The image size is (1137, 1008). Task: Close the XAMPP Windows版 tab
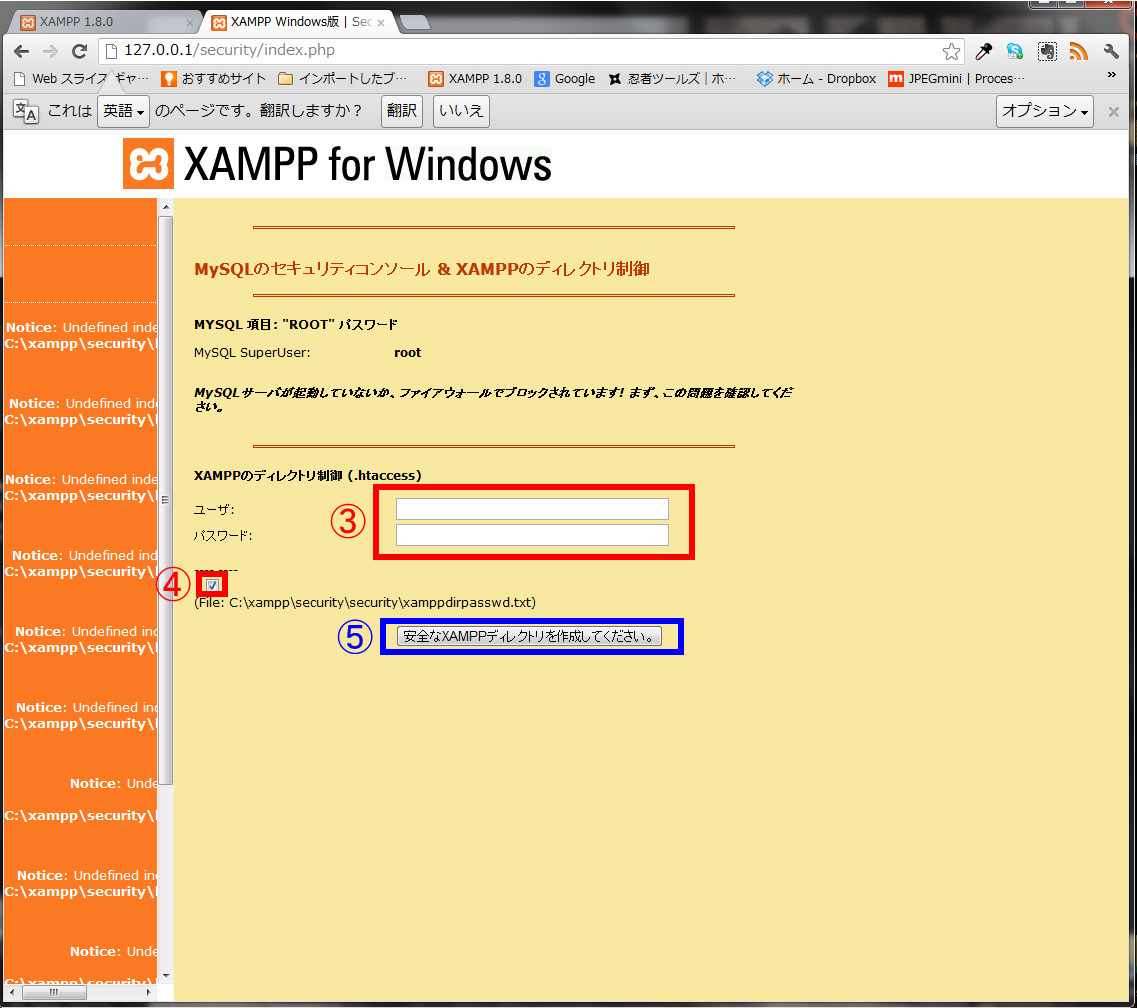point(381,22)
